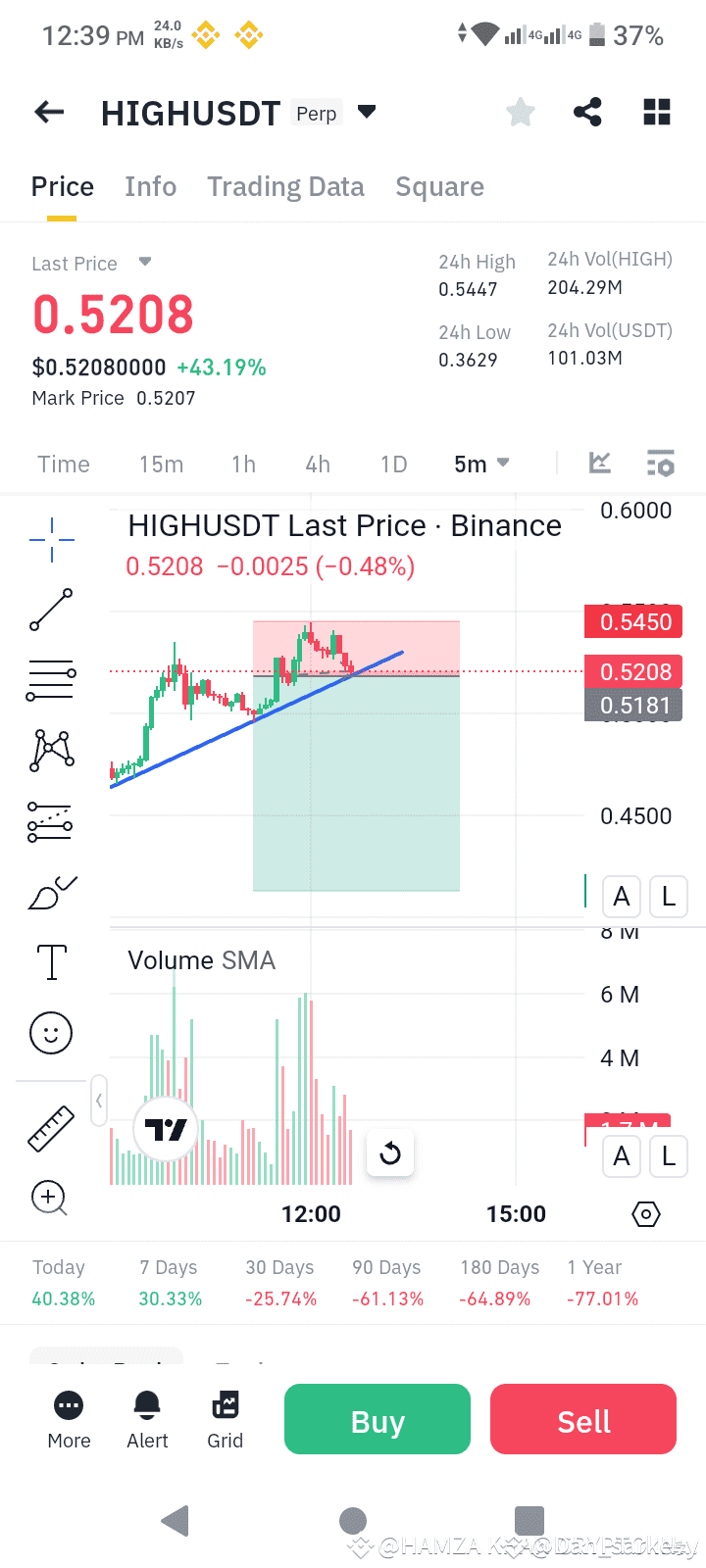The image size is (706, 1568).
Task: Select the 15m interval
Action: 161,465
